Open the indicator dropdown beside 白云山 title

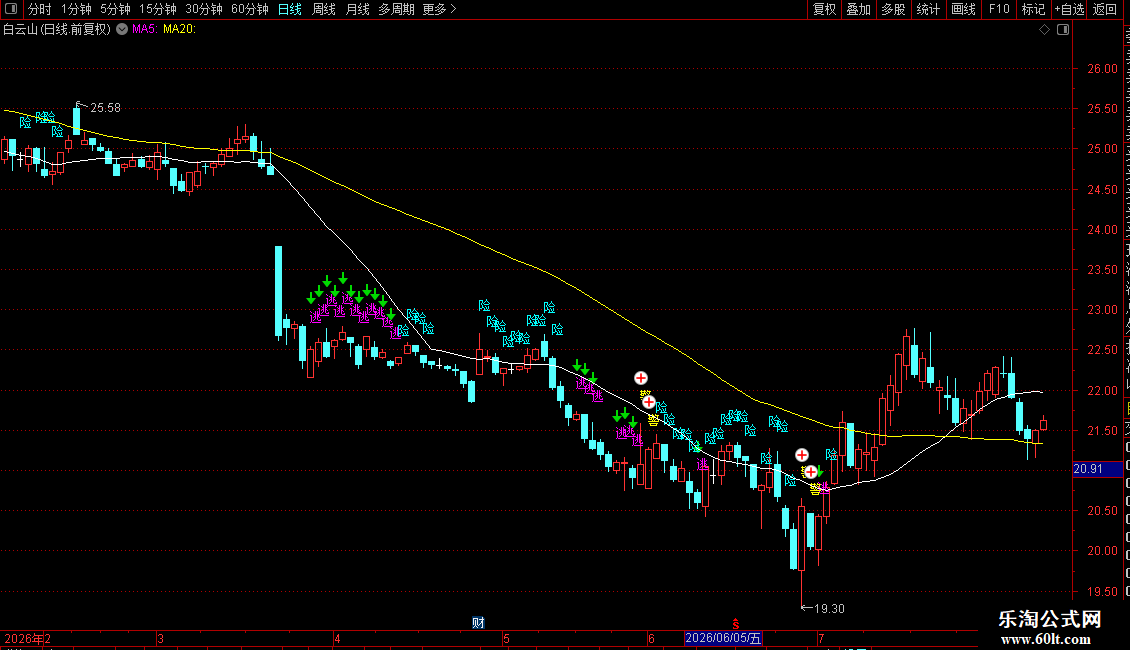[122, 30]
